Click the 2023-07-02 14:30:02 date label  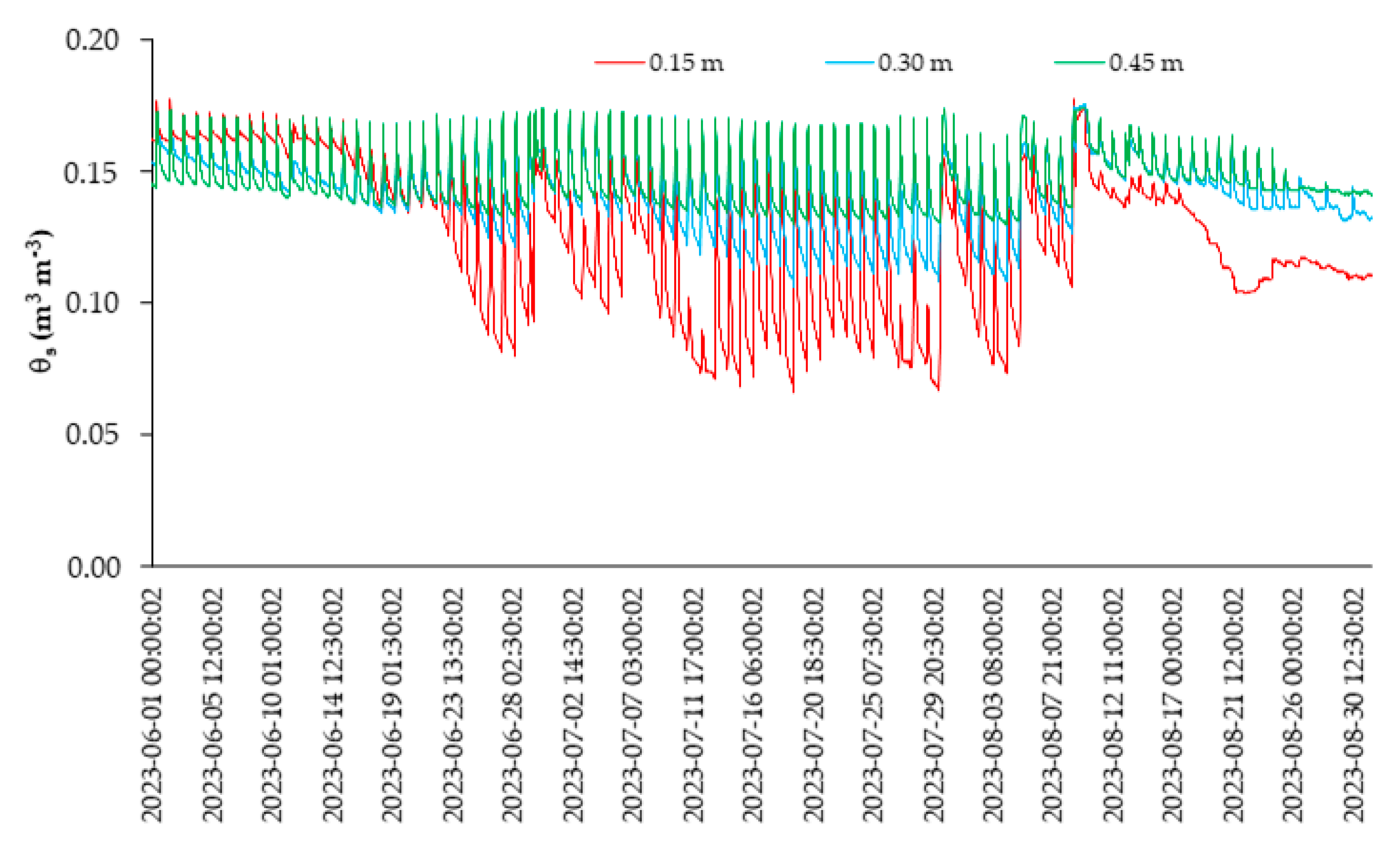pyautogui.click(x=573, y=704)
